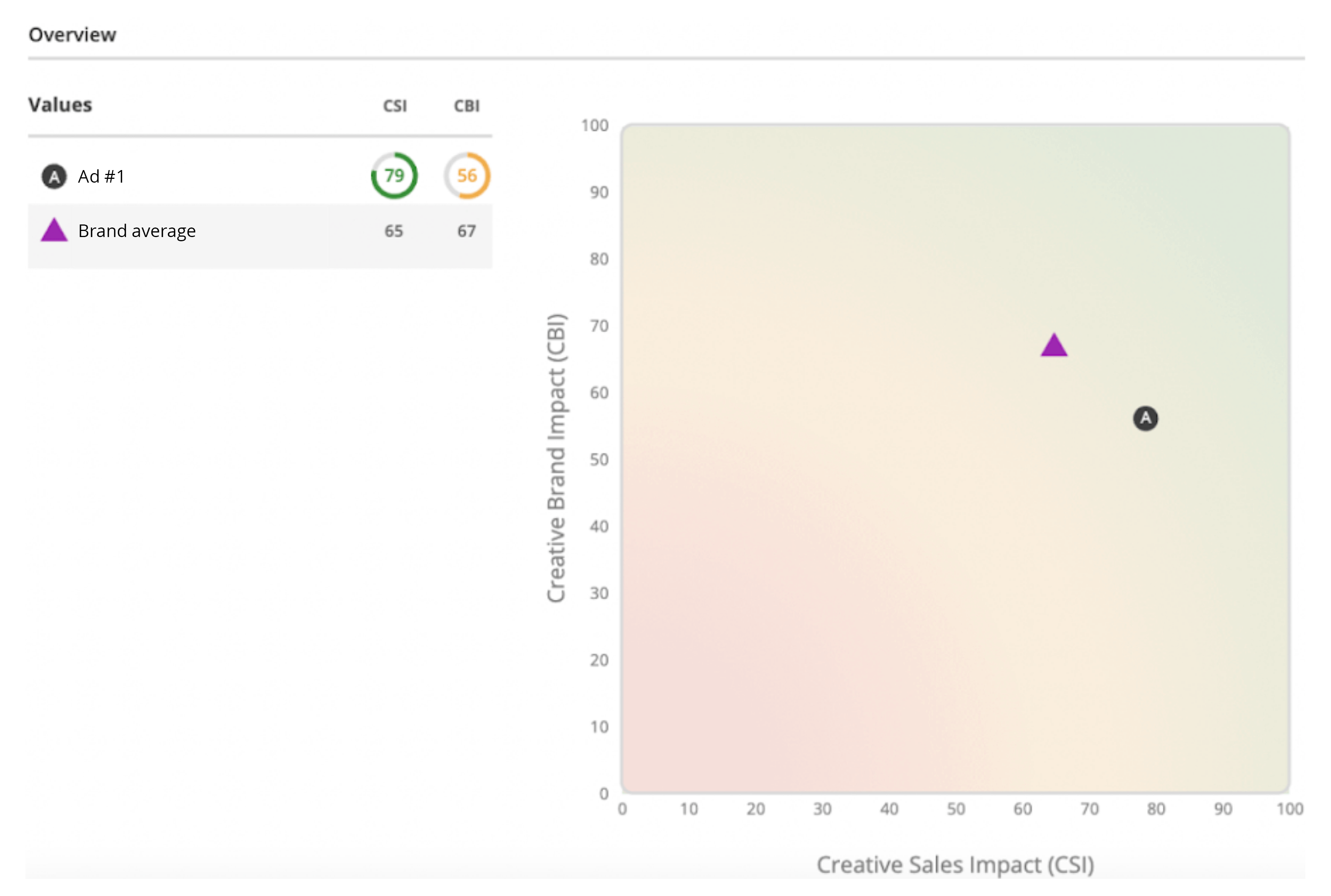Click the orange CBI score ring showing 56
The height and width of the screenshot is (896, 1331).
click(x=467, y=175)
